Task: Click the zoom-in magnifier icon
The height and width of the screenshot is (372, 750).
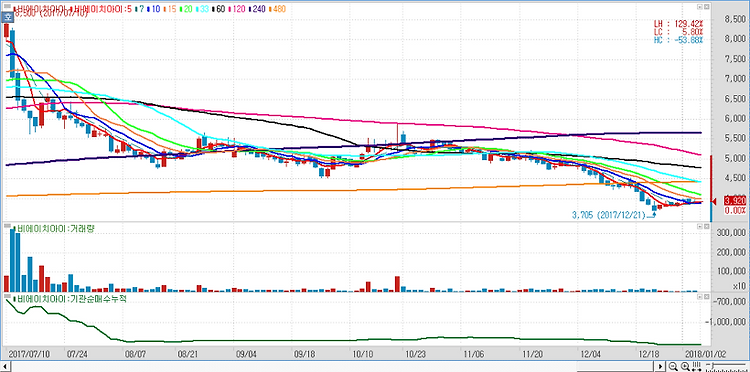Action: coord(685,366)
